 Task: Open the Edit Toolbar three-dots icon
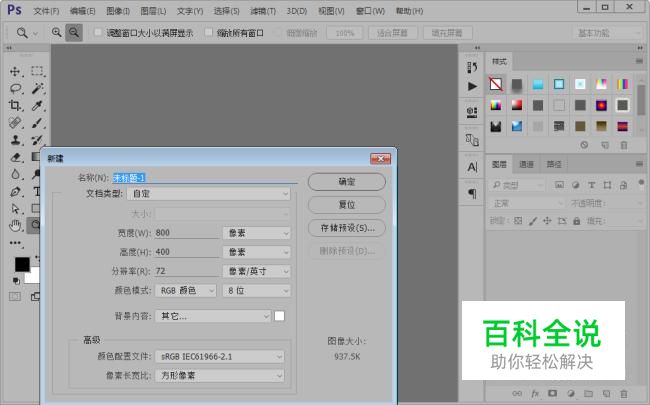[15, 243]
